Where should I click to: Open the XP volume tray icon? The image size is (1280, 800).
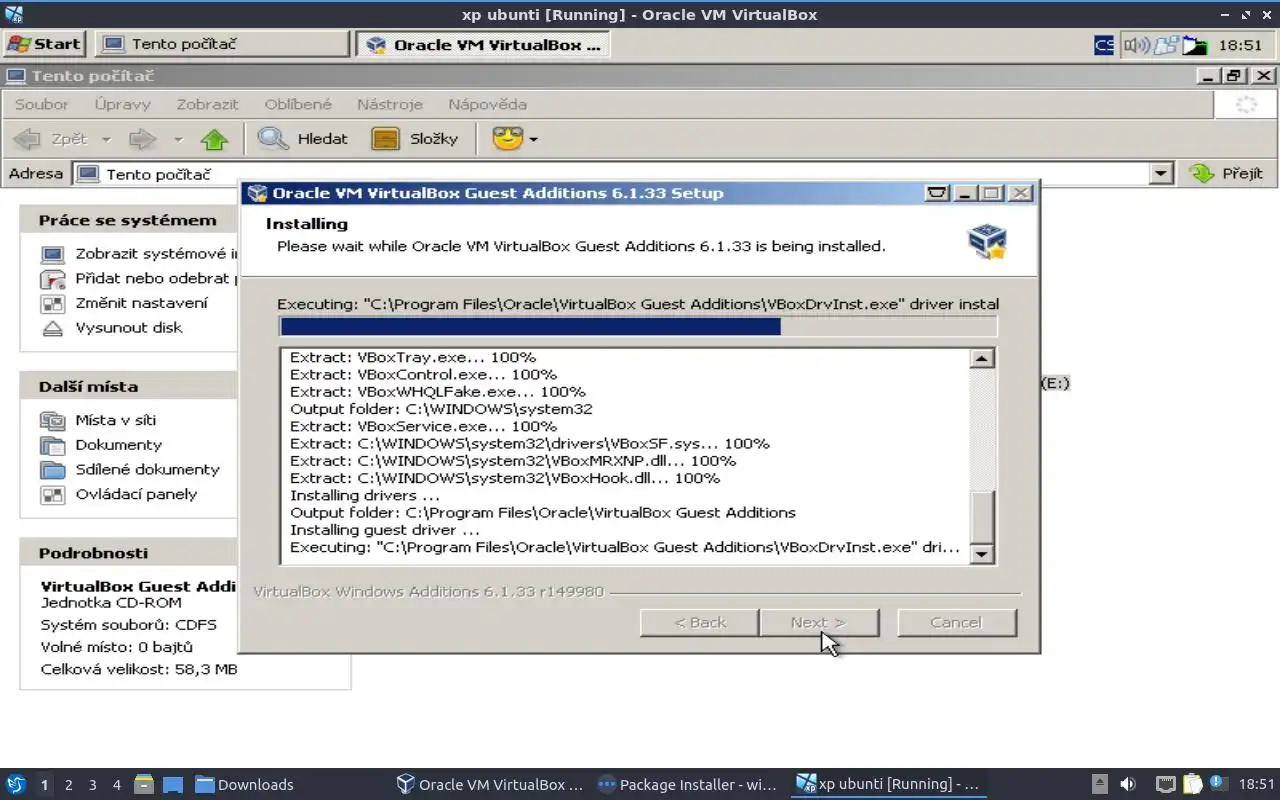pyautogui.click(x=1136, y=45)
